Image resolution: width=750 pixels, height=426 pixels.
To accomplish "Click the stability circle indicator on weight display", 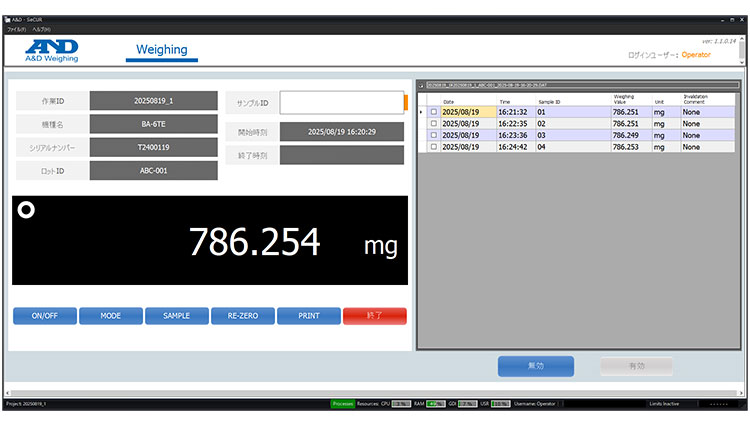I will click(x=26, y=210).
